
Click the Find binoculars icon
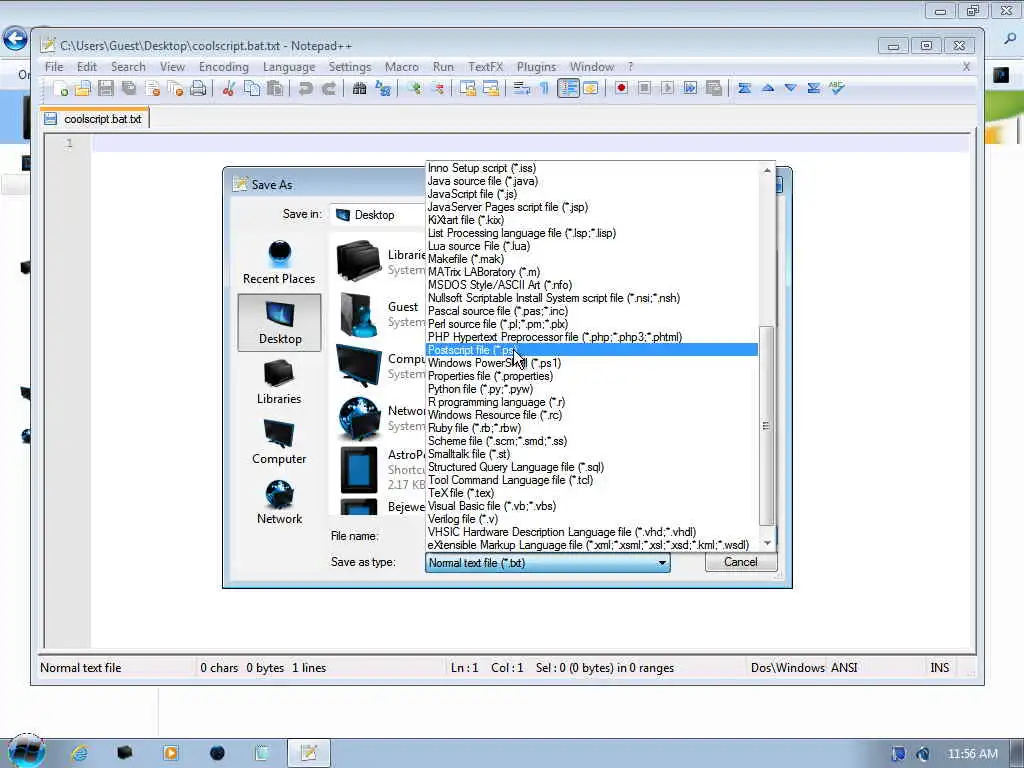pyautogui.click(x=359, y=88)
